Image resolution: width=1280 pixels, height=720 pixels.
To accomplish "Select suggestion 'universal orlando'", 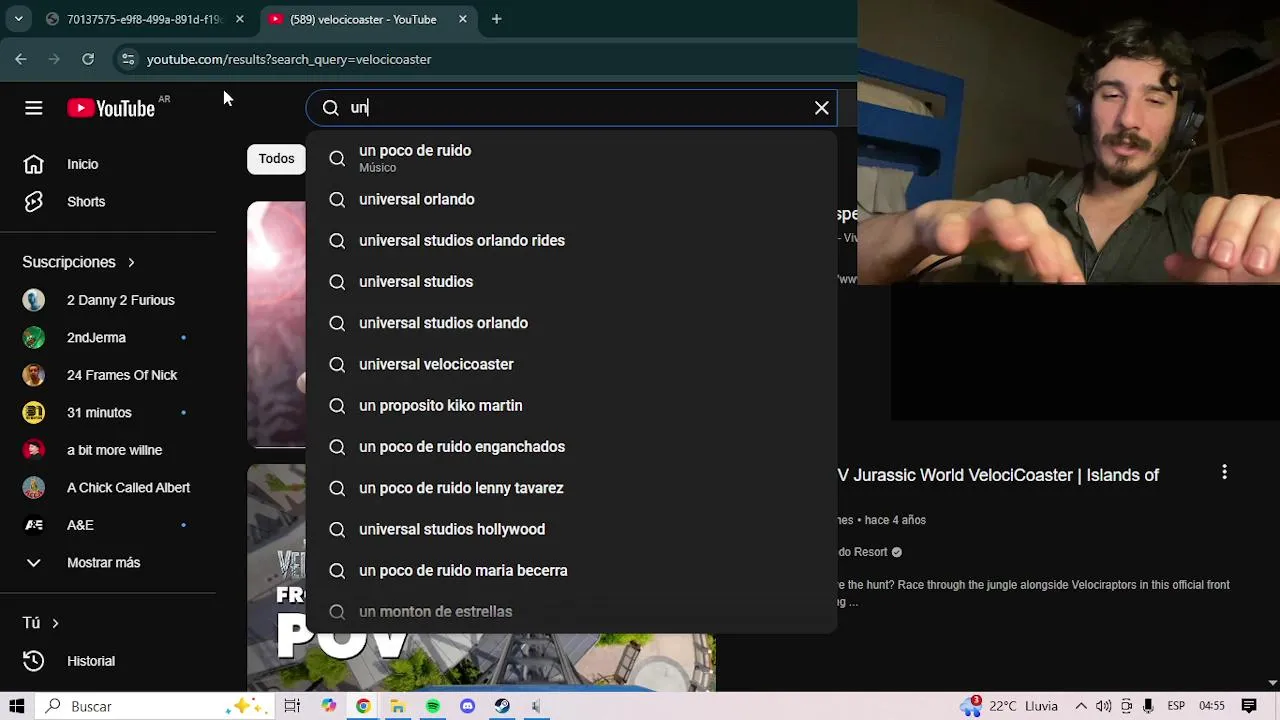I will tap(571, 199).
